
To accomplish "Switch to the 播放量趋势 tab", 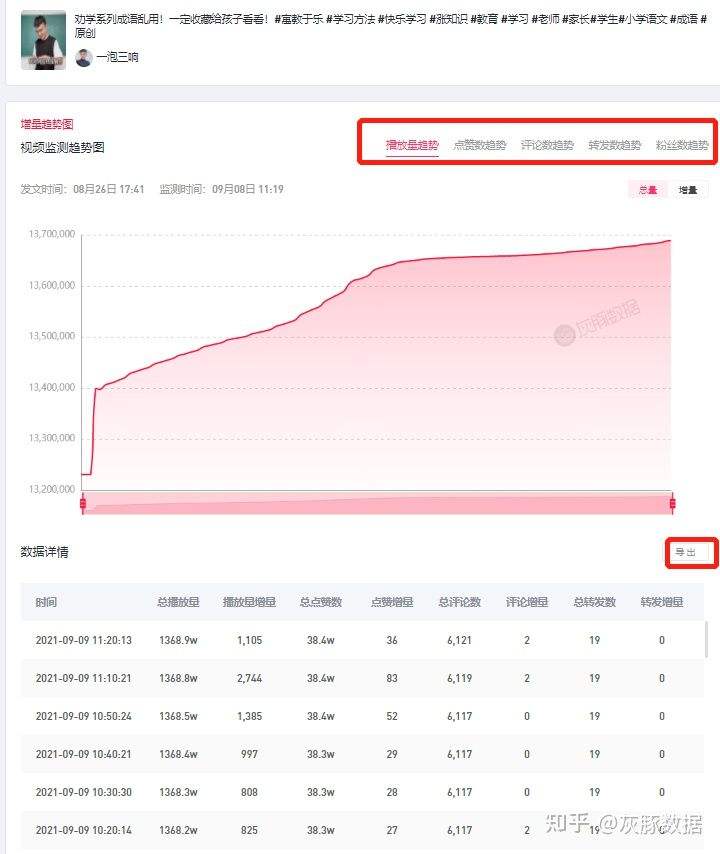I will click(412, 145).
